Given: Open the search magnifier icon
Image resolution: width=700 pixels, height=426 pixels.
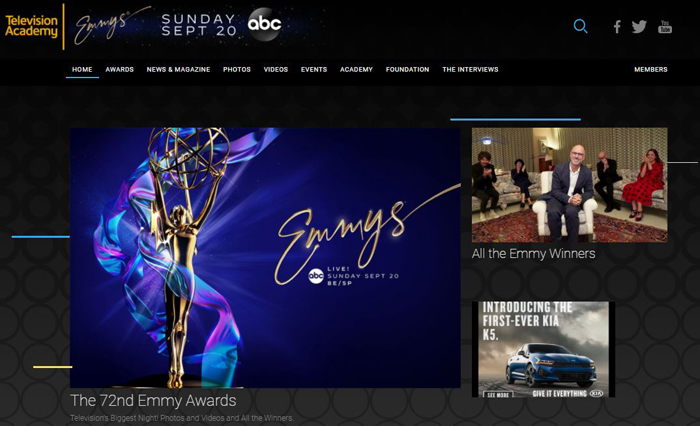Looking at the screenshot, I should (x=580, y=26).
